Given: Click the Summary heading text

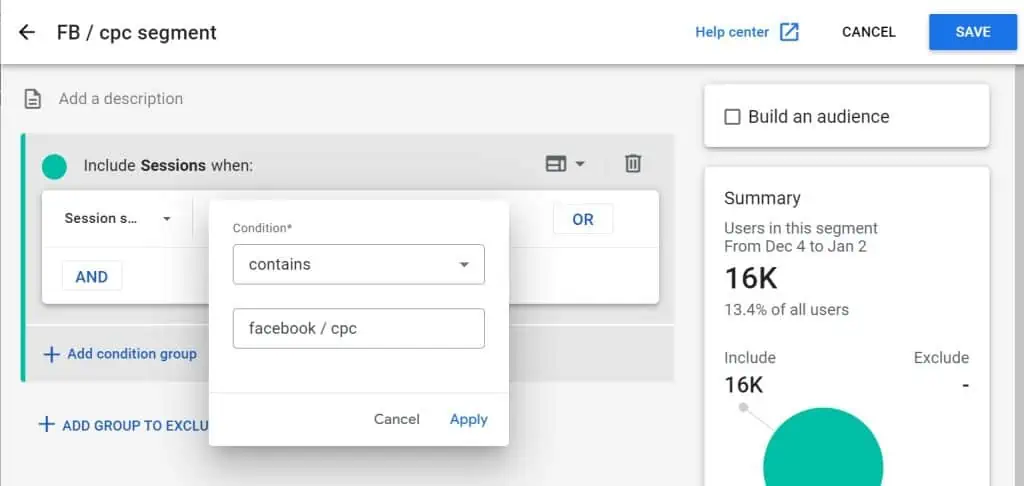Looking at the screenshot, I should click(x=762, y=198).
